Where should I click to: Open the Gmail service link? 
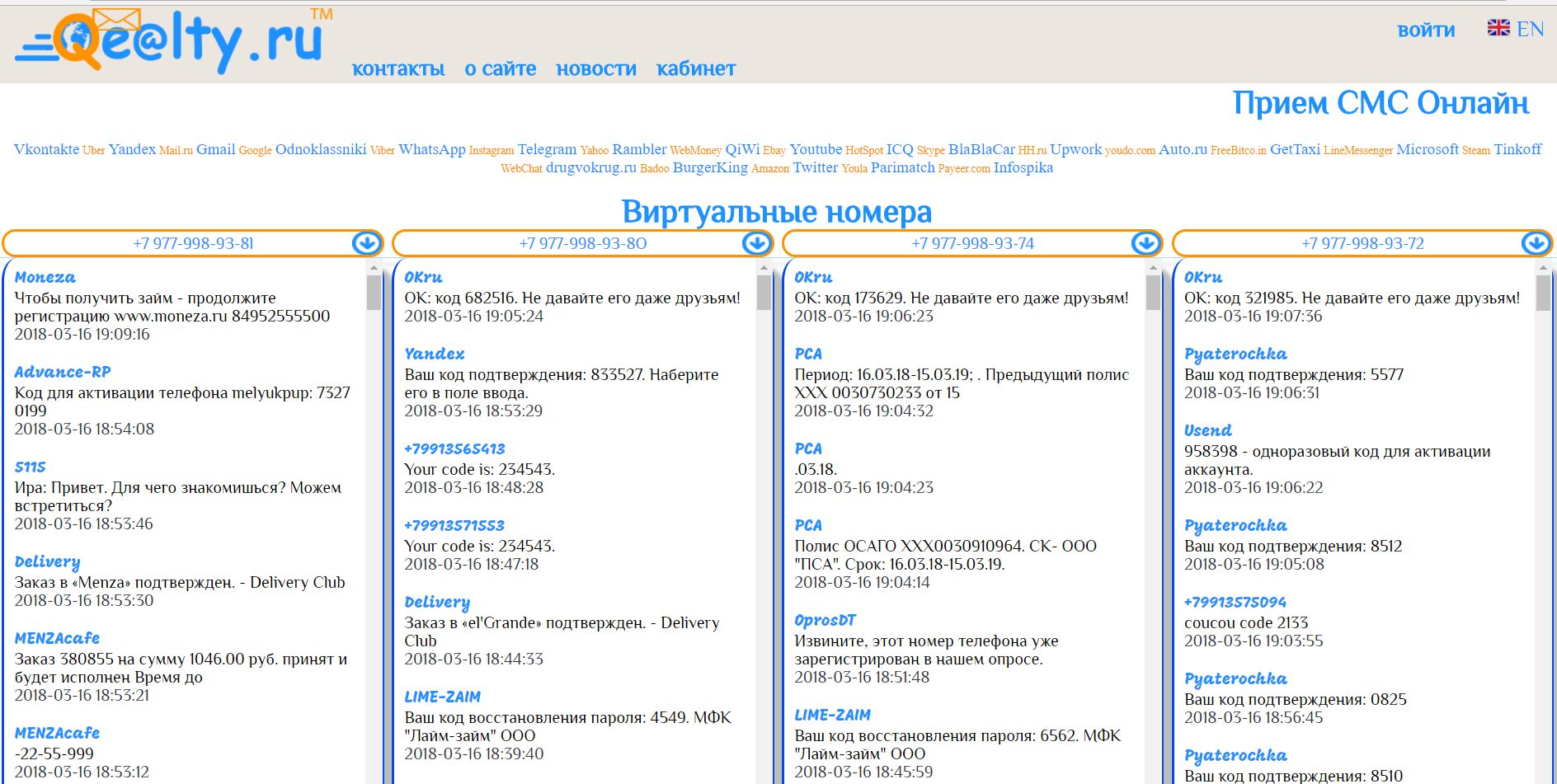click(x=216, y=149)
